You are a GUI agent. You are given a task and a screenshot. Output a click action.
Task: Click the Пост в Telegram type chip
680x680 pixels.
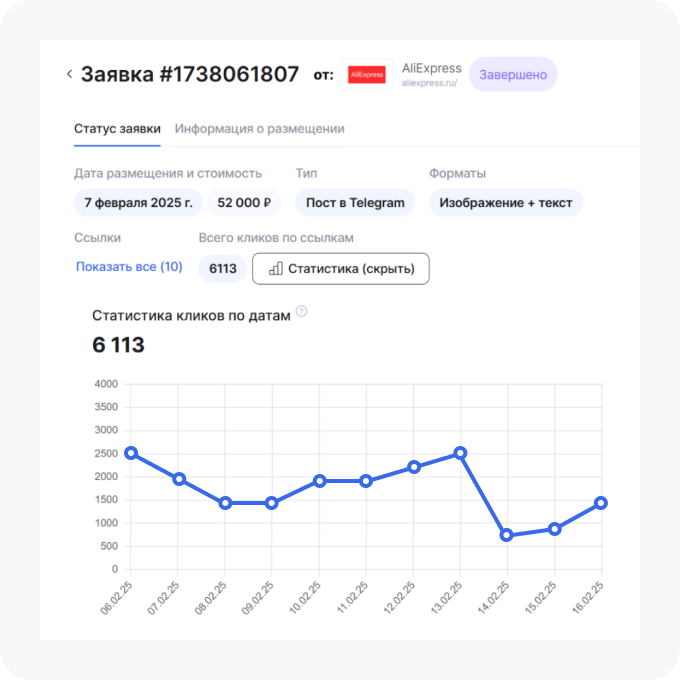(355, 202)
